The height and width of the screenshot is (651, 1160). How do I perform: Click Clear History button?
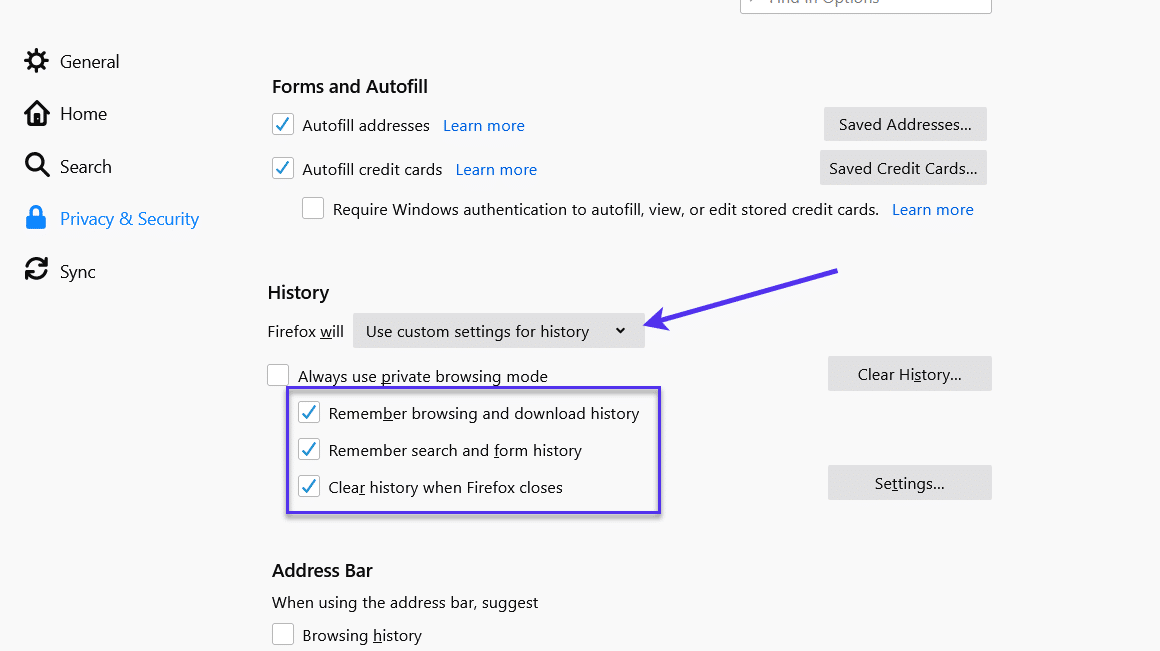[909, 373]
